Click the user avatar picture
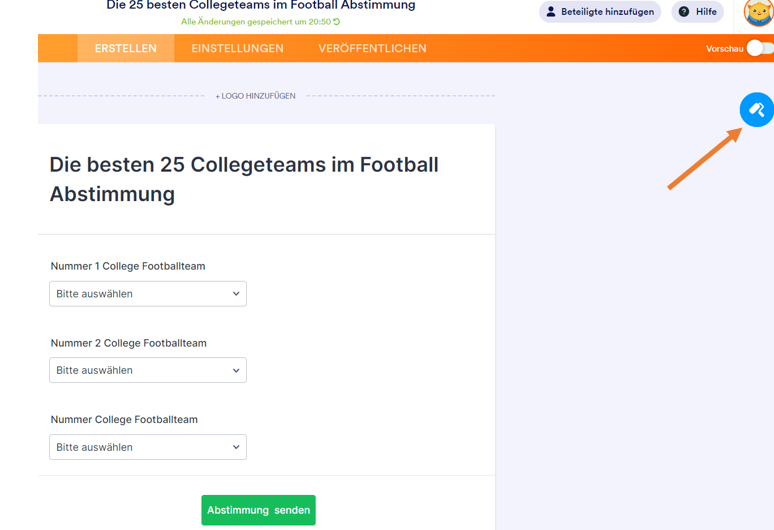 click(759, 13)
